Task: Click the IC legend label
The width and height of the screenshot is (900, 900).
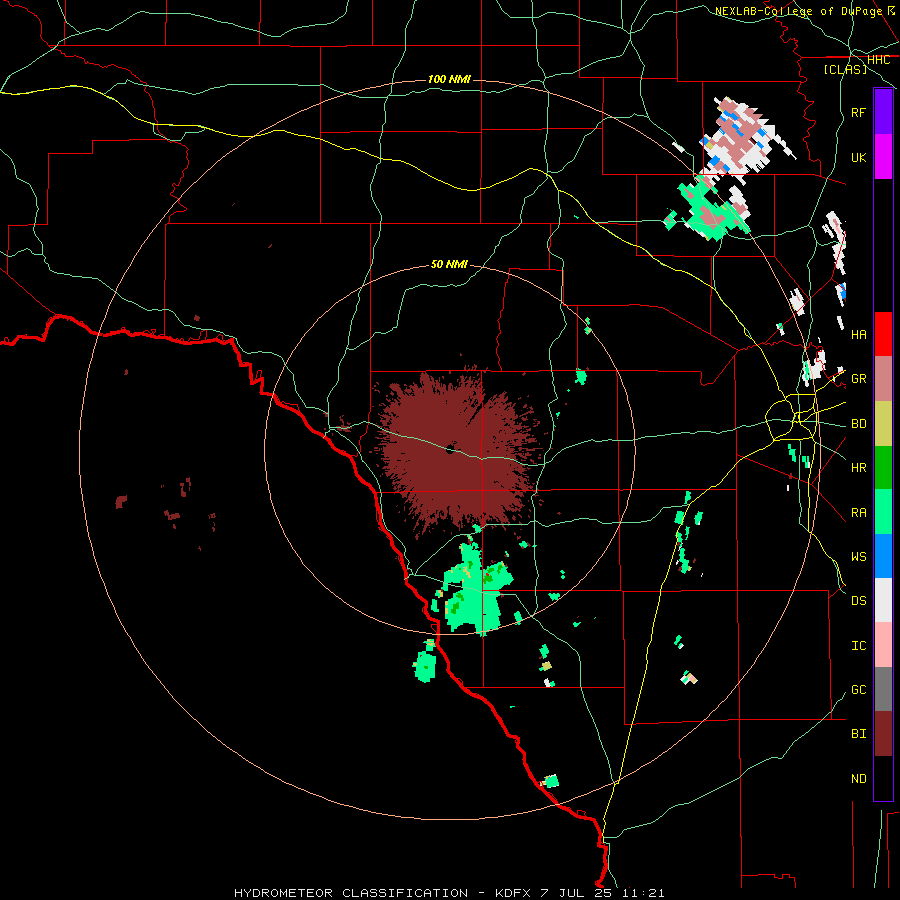Action: pyautogui.click(x=858, y=646)
